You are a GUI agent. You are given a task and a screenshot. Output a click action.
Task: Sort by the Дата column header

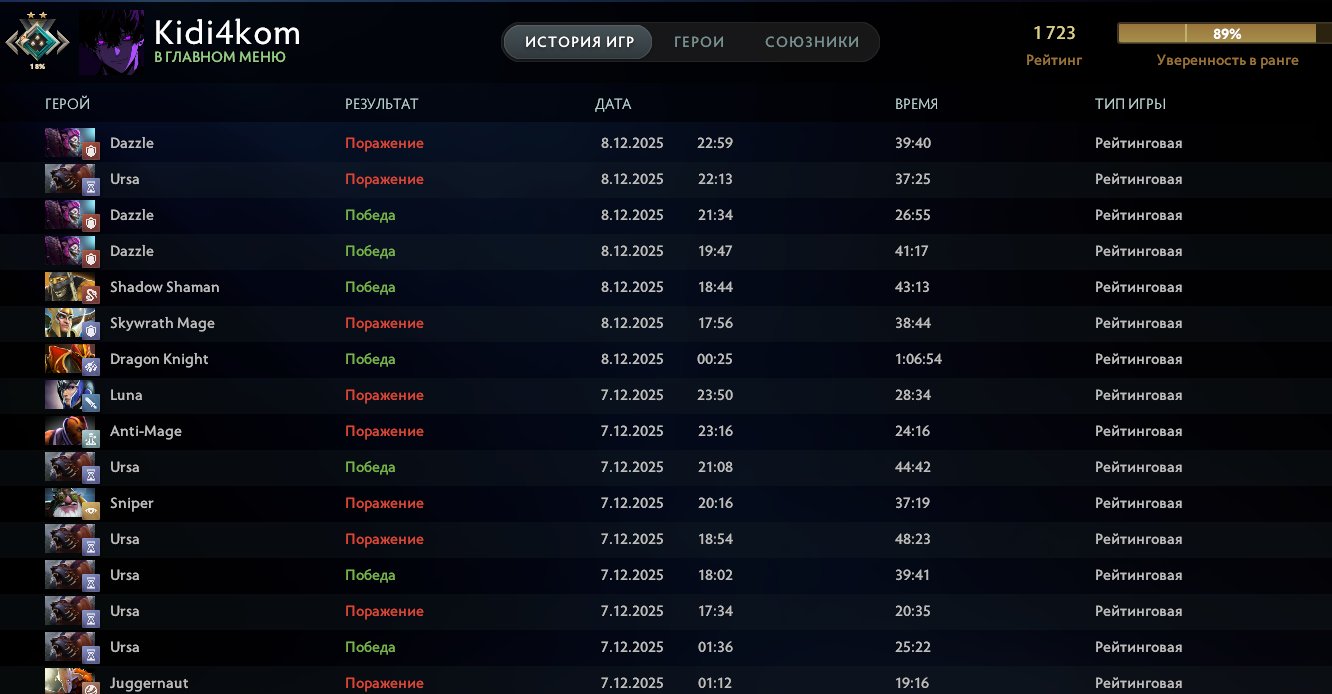coord(613,104)
